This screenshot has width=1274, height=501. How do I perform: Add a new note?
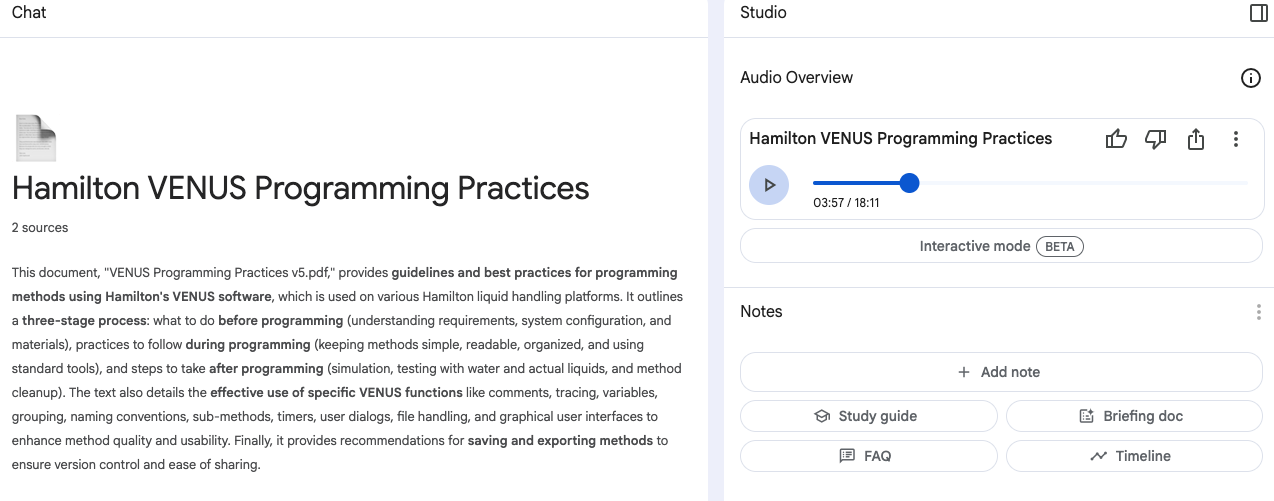click(1001, 372)
